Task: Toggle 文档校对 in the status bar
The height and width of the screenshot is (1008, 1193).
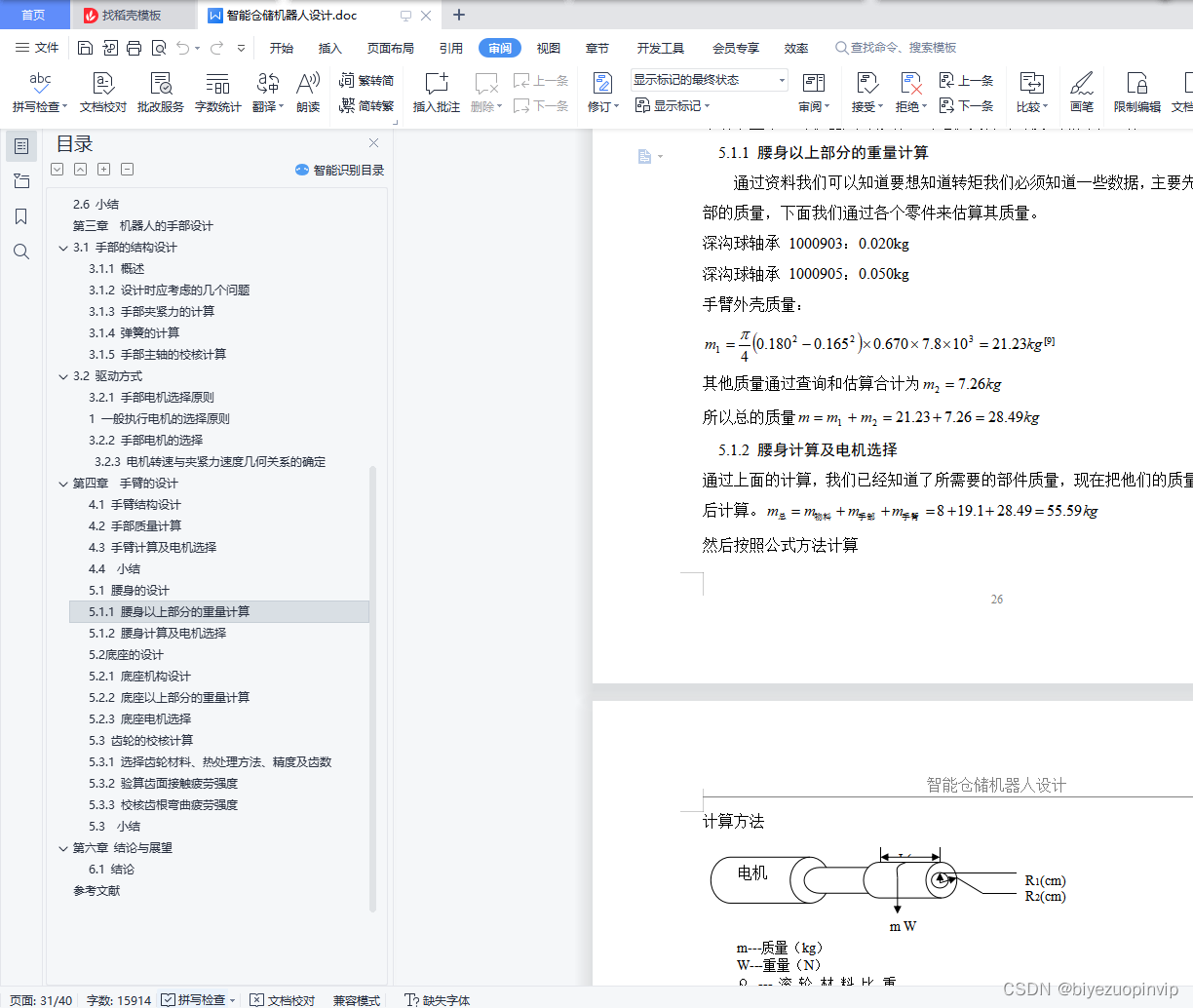Action: 283,1000
